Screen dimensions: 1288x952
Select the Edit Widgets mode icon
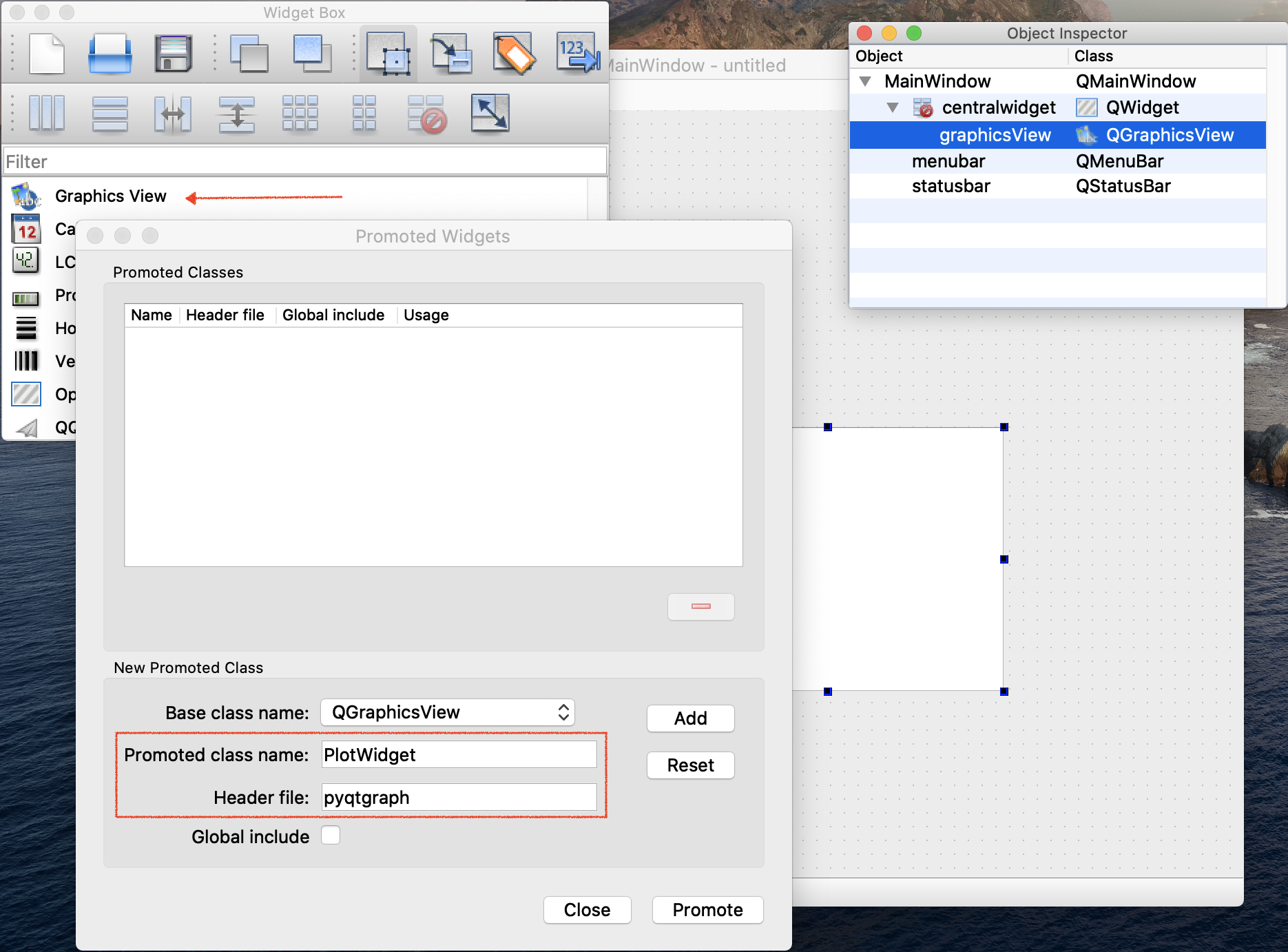[x=388, y=54]
